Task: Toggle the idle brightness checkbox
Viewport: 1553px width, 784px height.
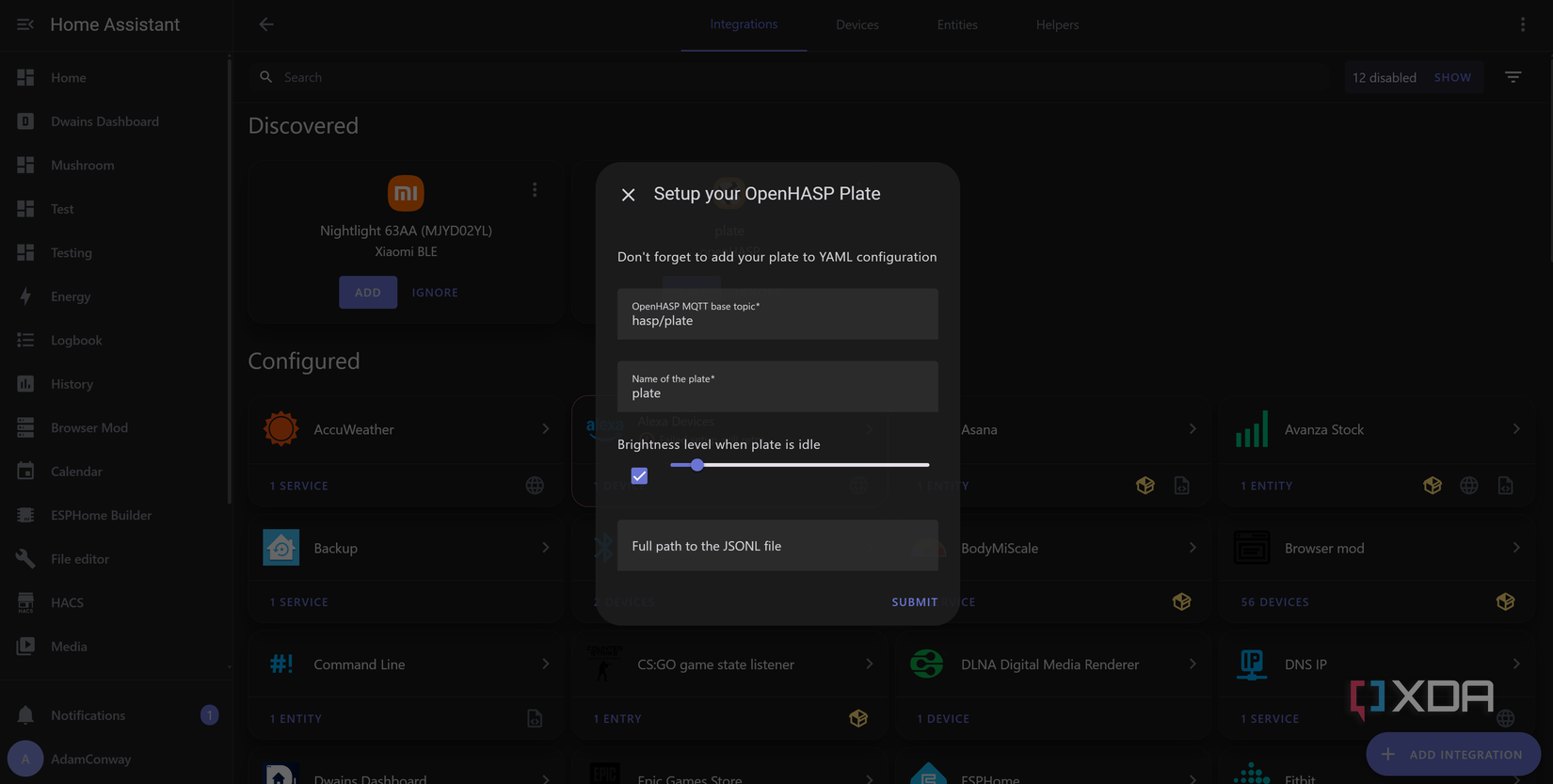Action: [639, 476]
